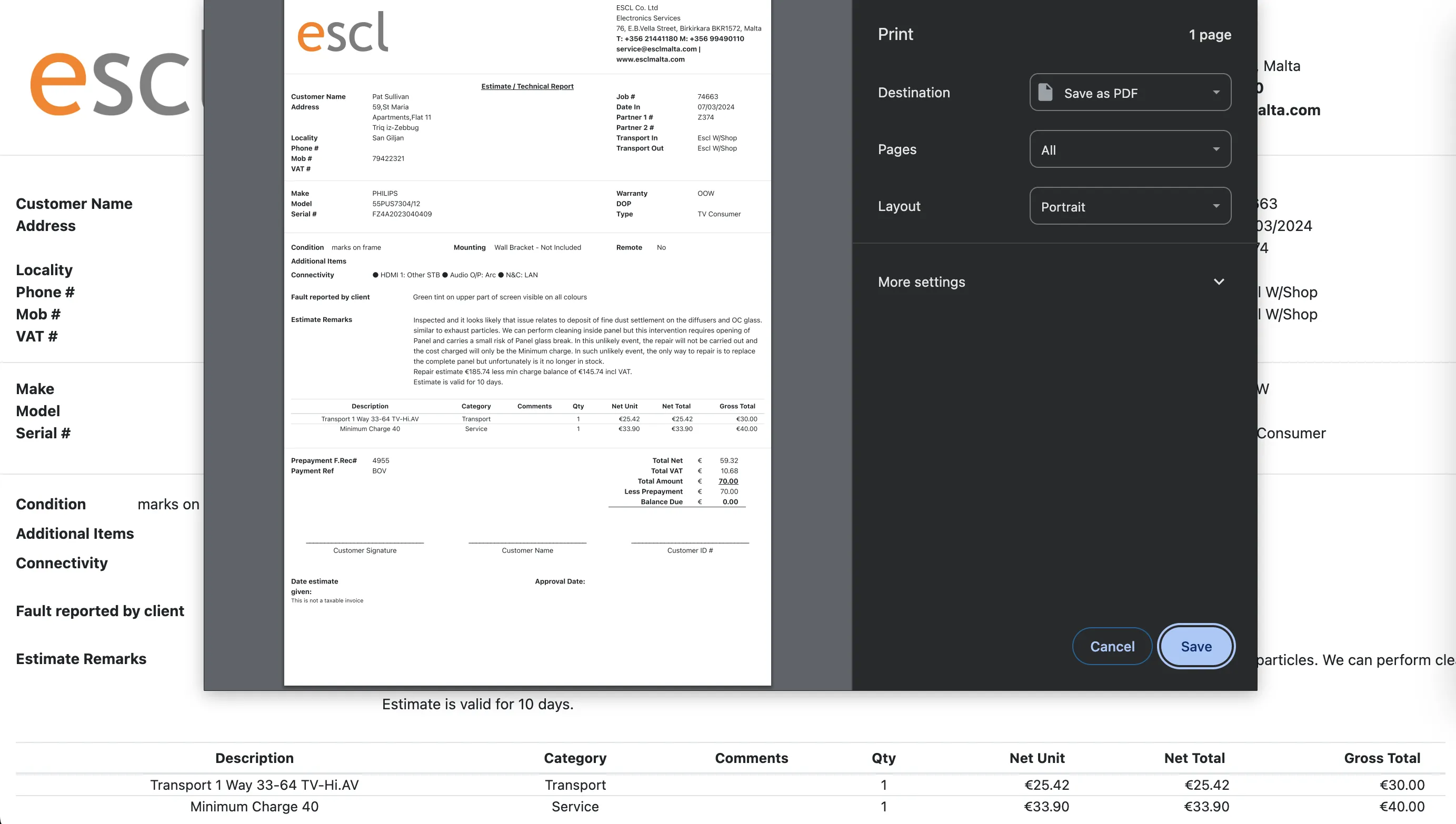Click Type value TV Consumer in preview
The width and height of the screenshot is (1456, 824).
(x=719, y=214)
